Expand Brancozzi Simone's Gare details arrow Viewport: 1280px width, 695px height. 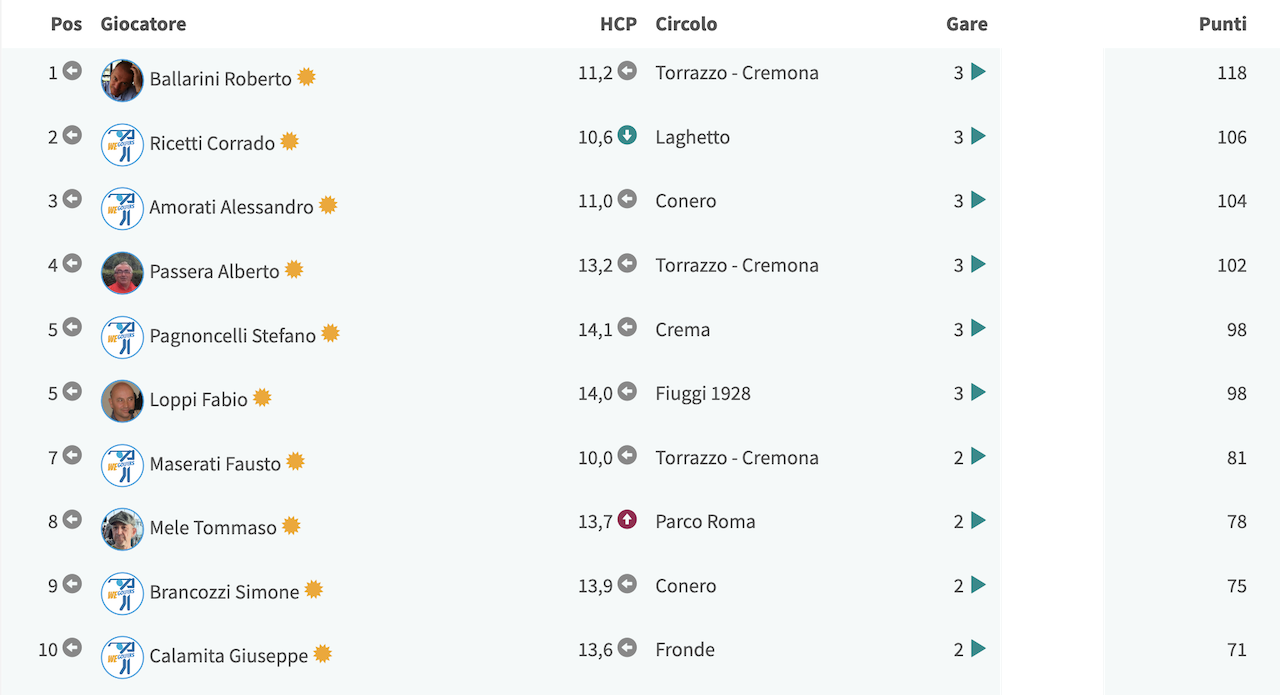(x=978, y=585)
